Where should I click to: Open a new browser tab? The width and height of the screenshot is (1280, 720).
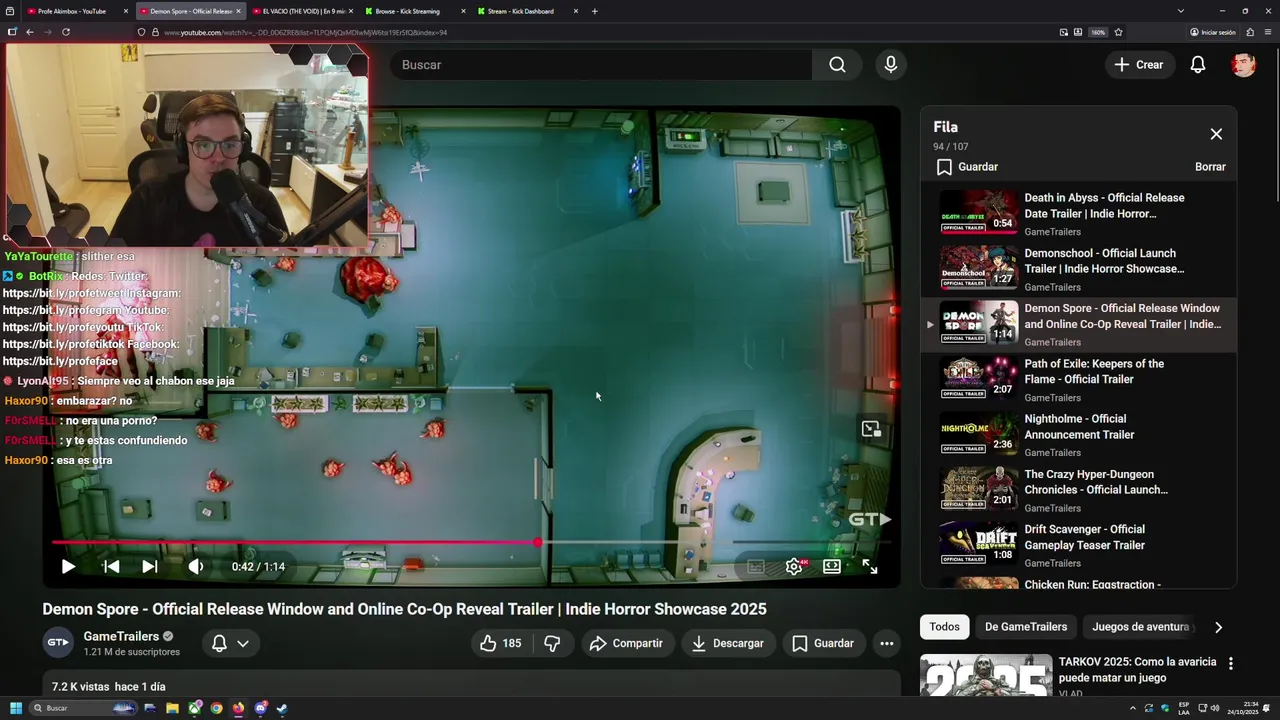(x=595, y=11)
